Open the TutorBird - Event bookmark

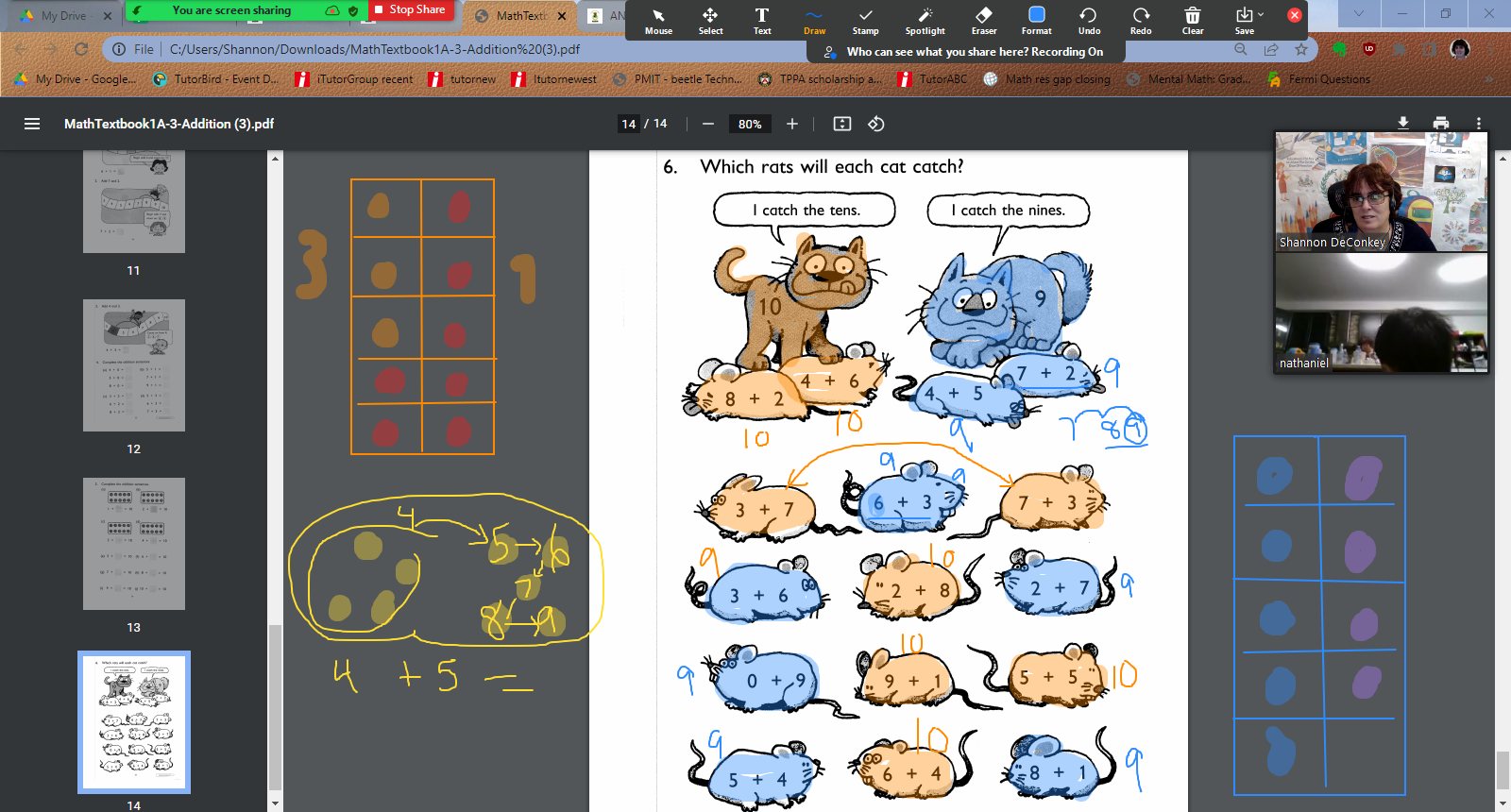tap(215, 79)
